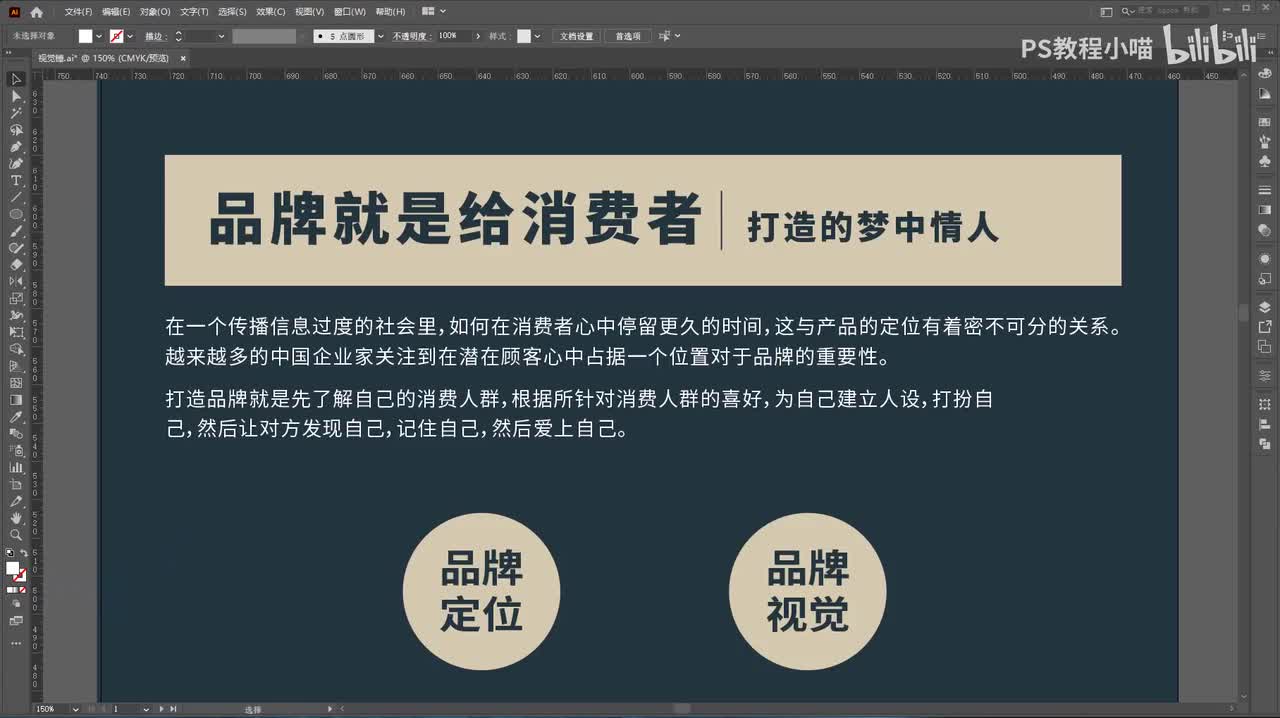Viewport: 1280px width, 718px height.
Task: Swap fill and stroke colors
Action: [x=24, y=553]
